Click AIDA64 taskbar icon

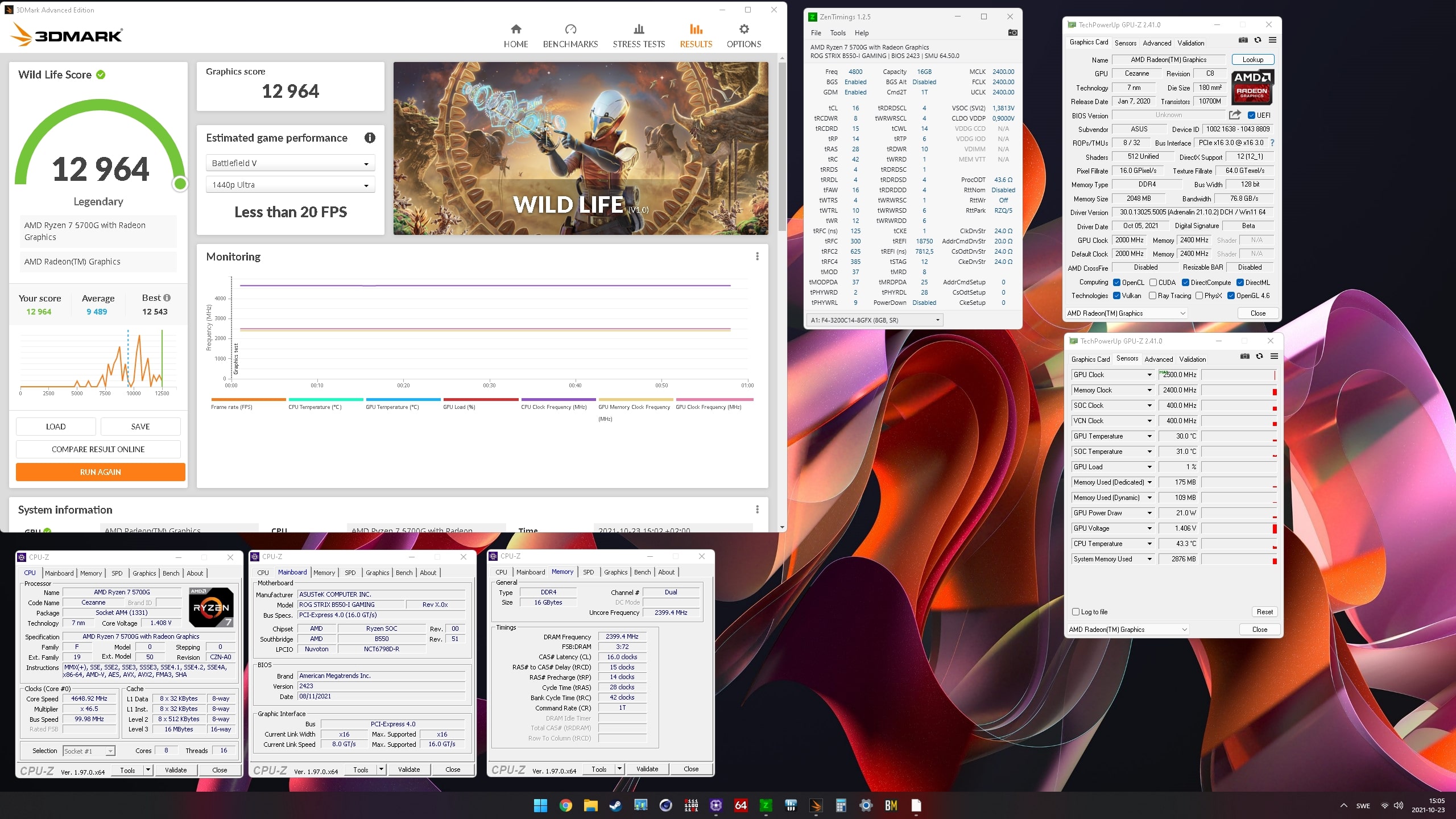click(741, 805)
